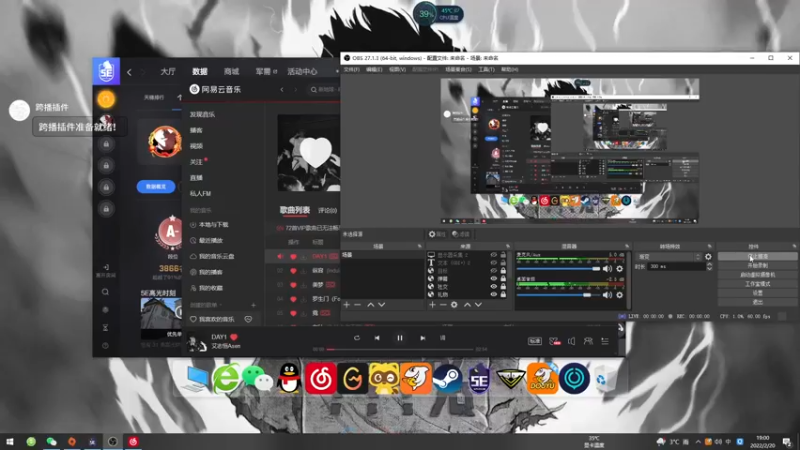The width and height of the screenshot is (800, 450).
Task: Open the recycle bin dock icon
Action: (605, 380)
